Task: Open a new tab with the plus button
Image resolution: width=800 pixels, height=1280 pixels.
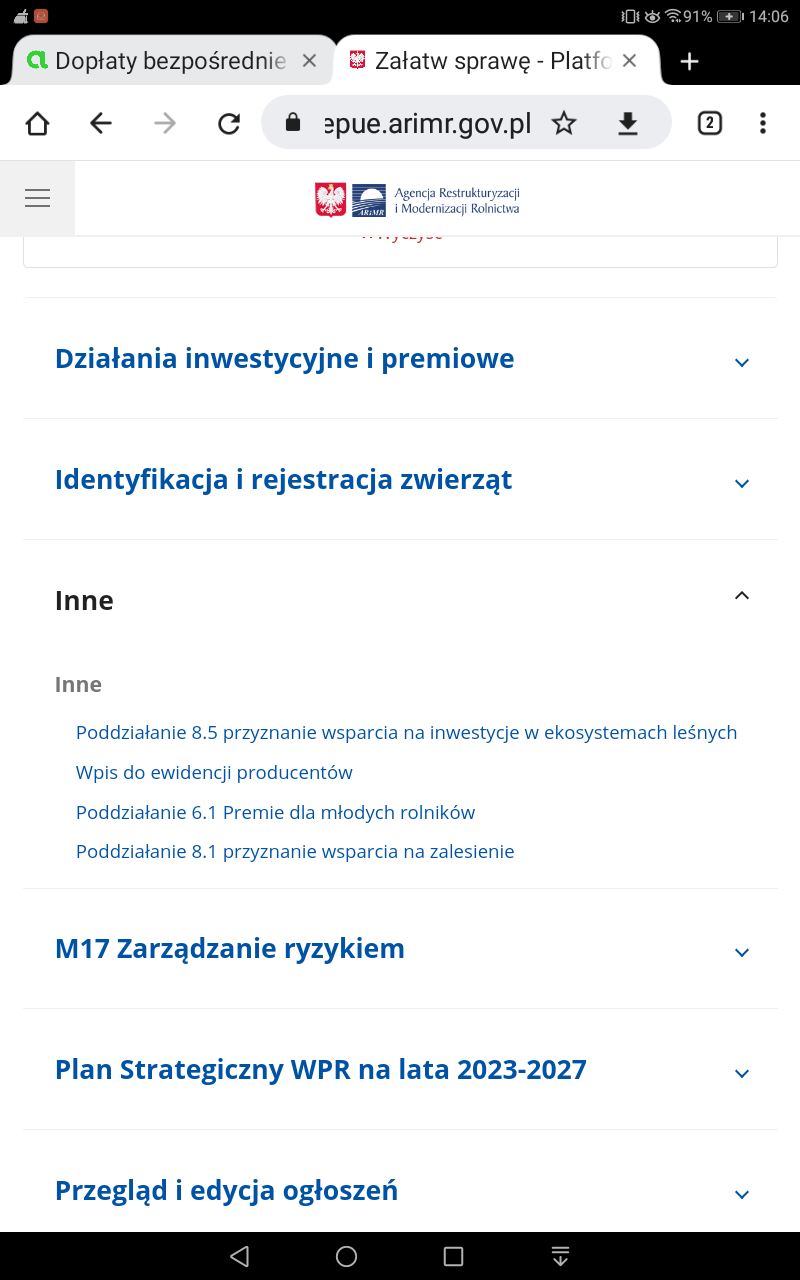Action: (689, 61)
